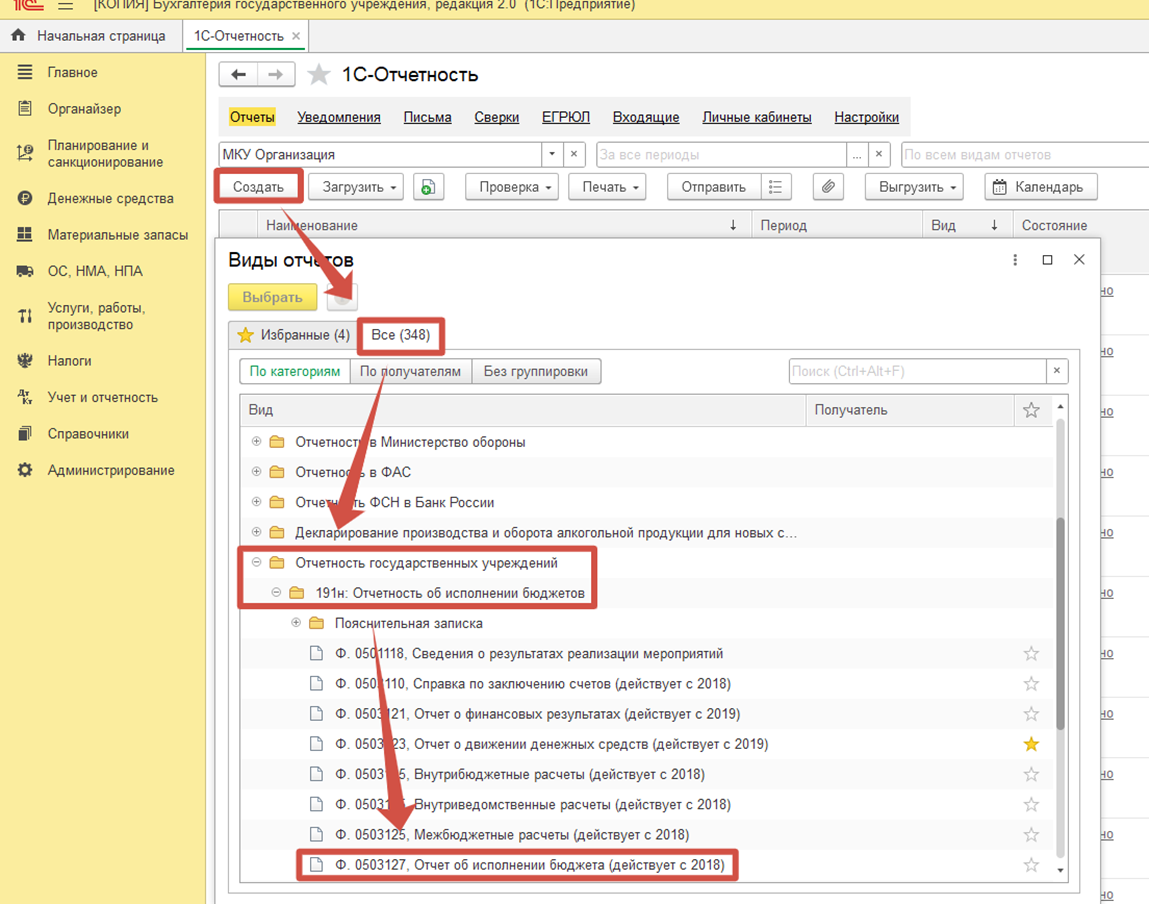The height and width of the screenshot is (904, 1149).
Task: Clear the search field in Виды отчетов
Action: point(1057,371)
